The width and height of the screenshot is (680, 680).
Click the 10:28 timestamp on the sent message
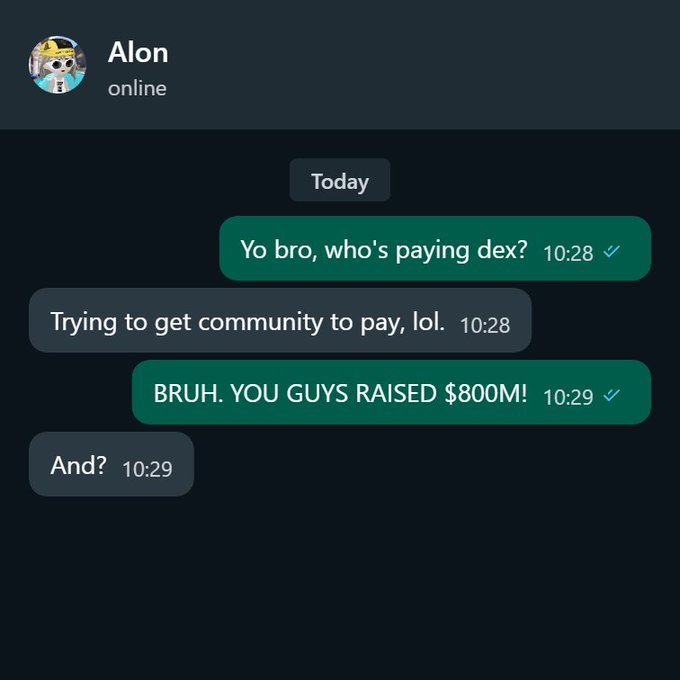[568, 253]
